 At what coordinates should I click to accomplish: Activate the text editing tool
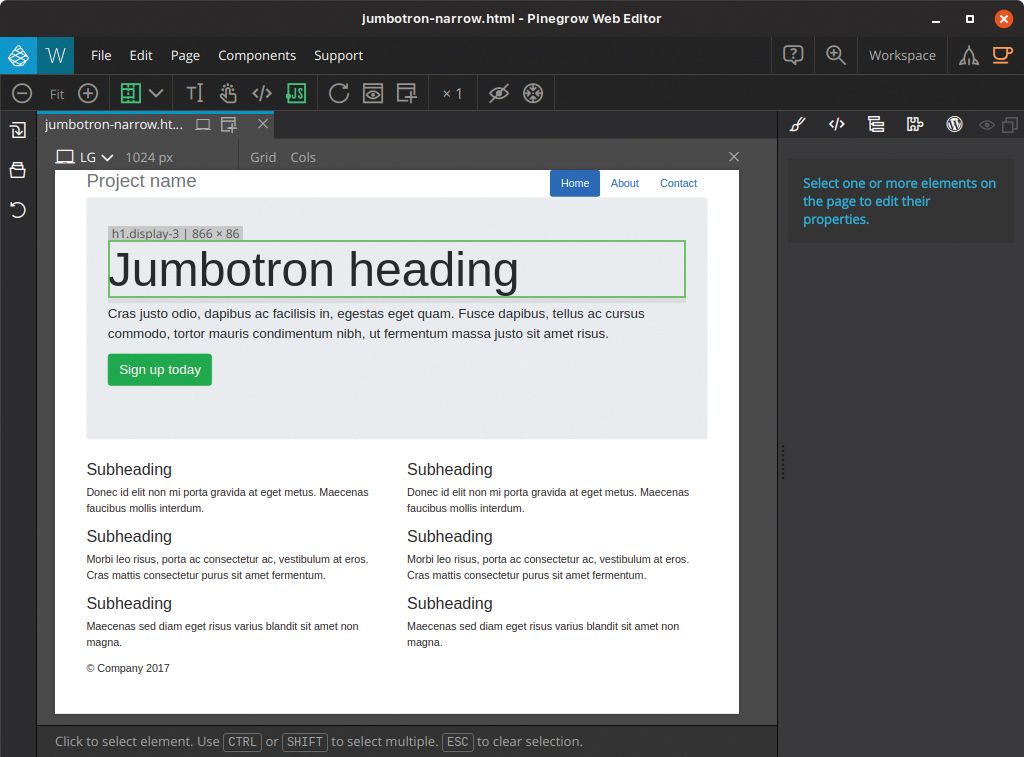195,92
